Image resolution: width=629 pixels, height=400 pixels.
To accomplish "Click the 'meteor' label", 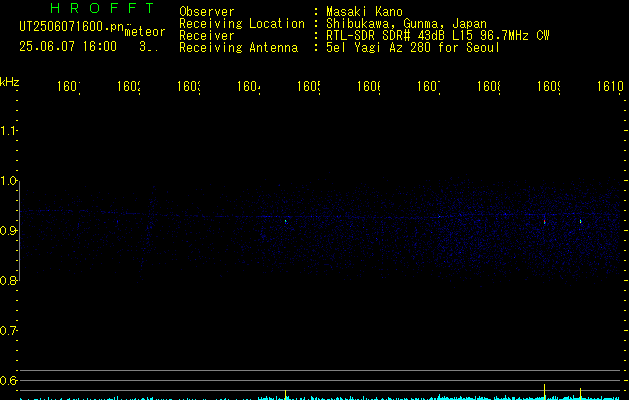I will (x=145, y=32).
